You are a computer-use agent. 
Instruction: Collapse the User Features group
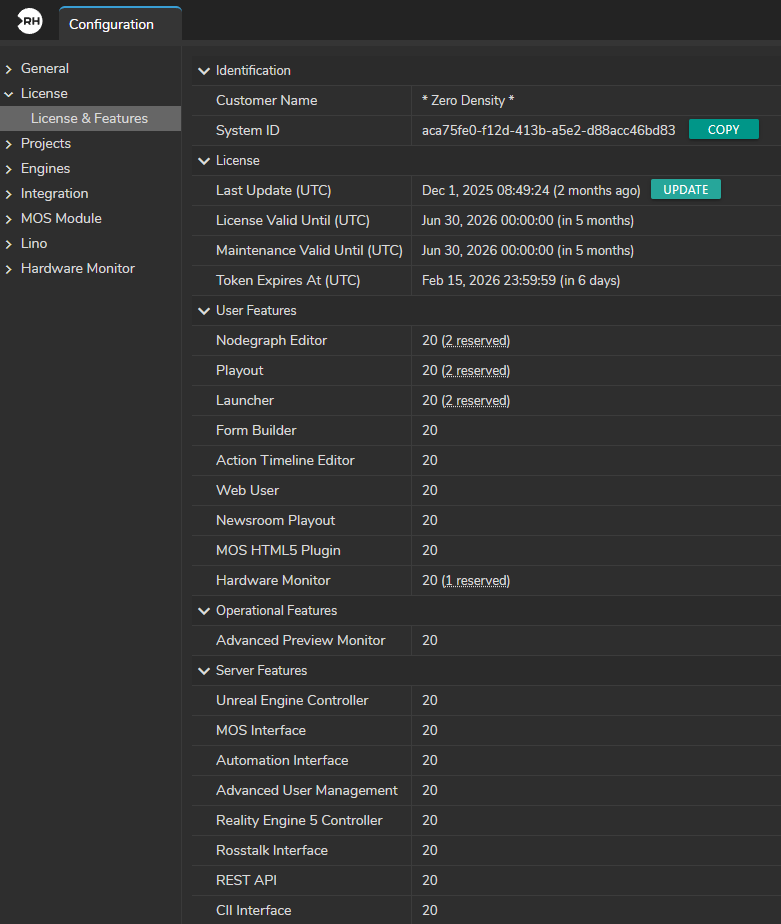(x=204, y=311)
